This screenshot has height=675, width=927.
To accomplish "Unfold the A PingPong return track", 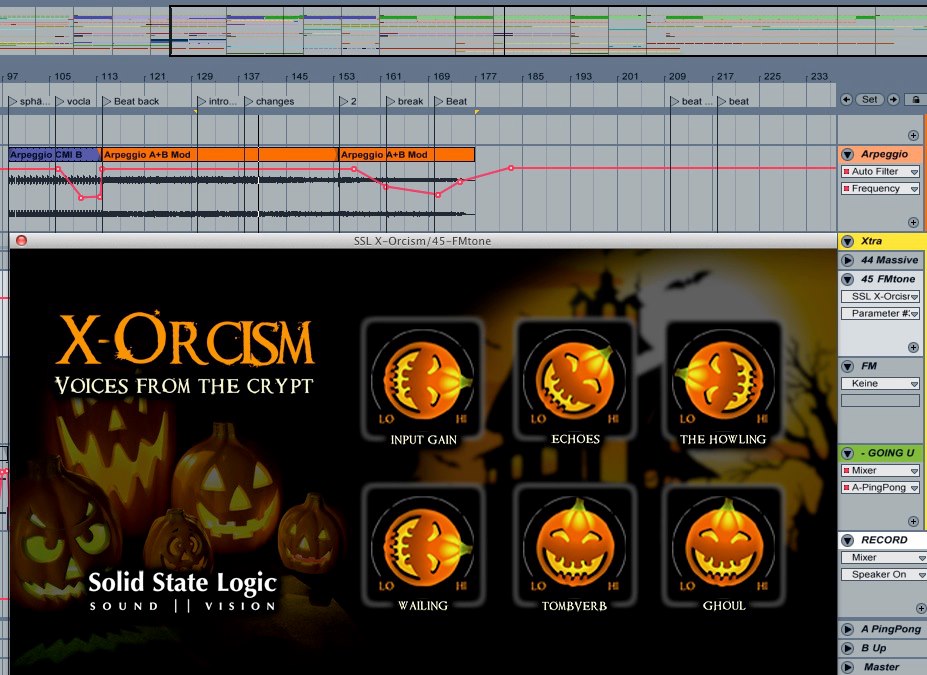I will click(848, 629).
